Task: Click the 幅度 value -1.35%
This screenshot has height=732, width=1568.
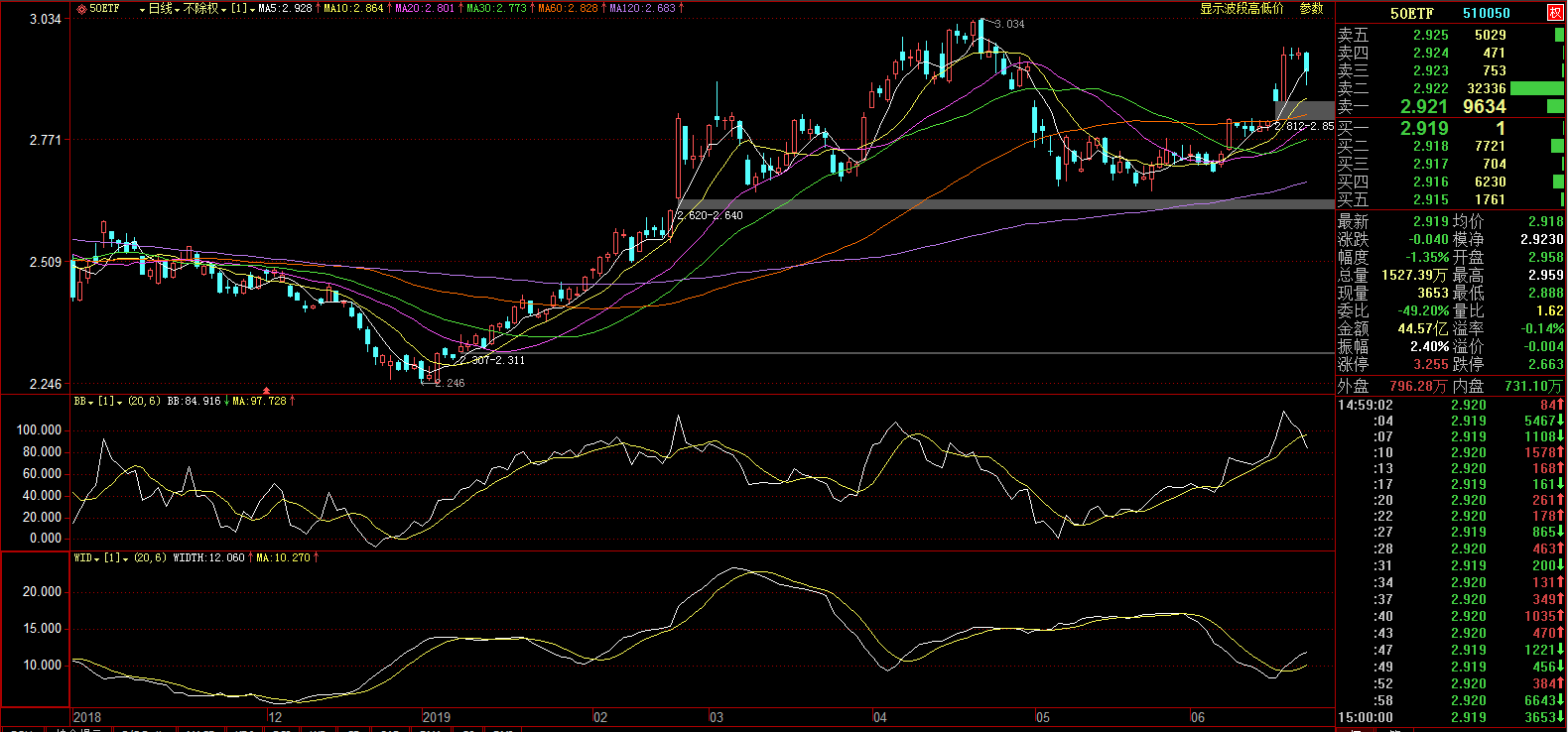Action: [x=1427, y=257]
